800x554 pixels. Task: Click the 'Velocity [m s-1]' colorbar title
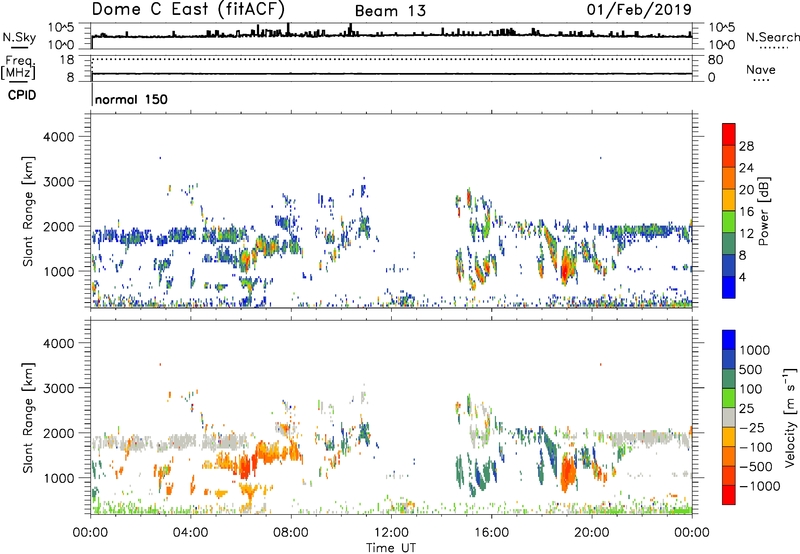click(x=790, y=417)
